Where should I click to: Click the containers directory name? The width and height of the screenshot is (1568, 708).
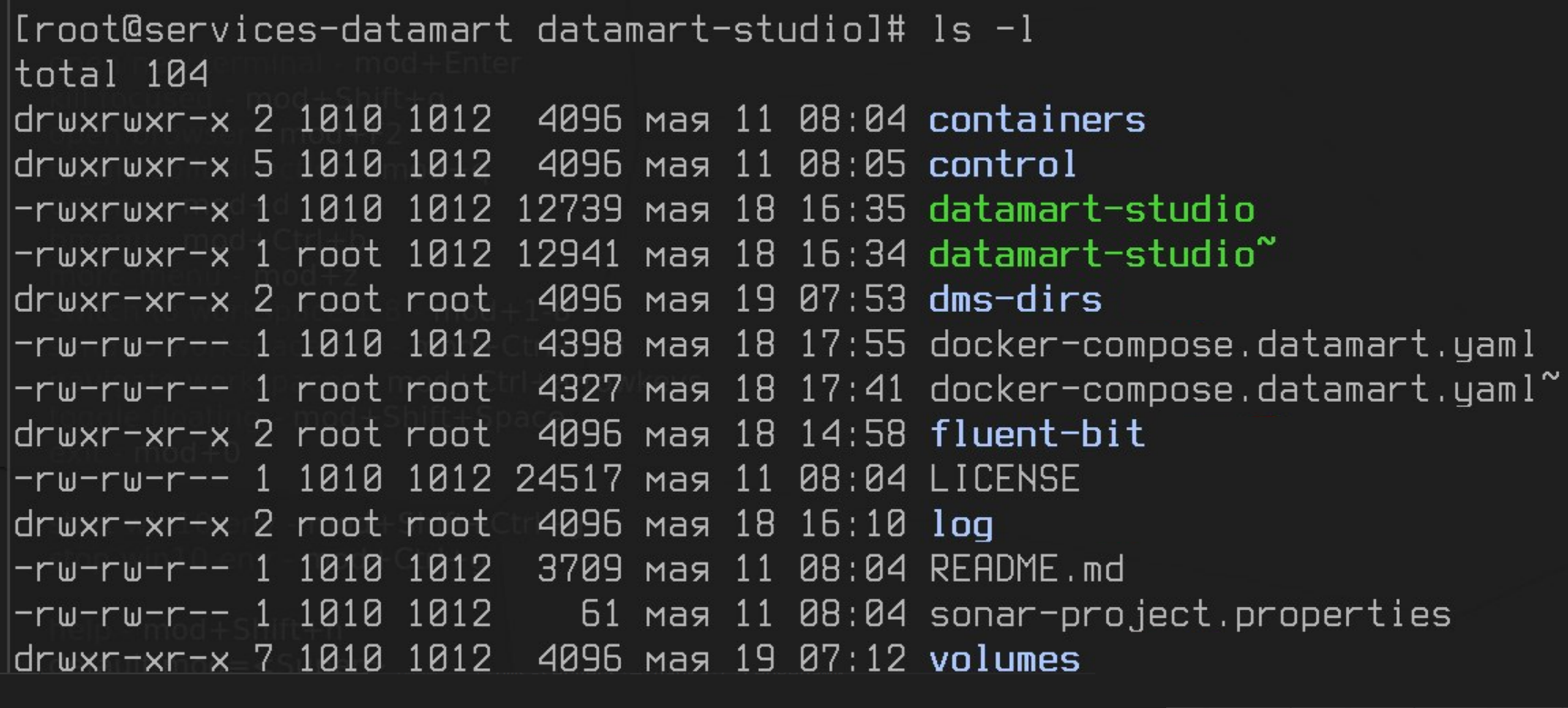(1036, 120)
